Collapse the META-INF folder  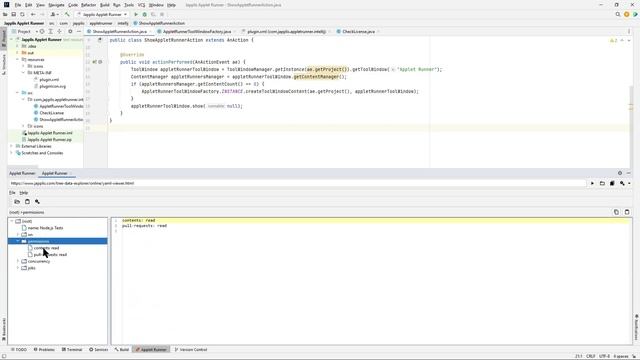pos(24,73)
